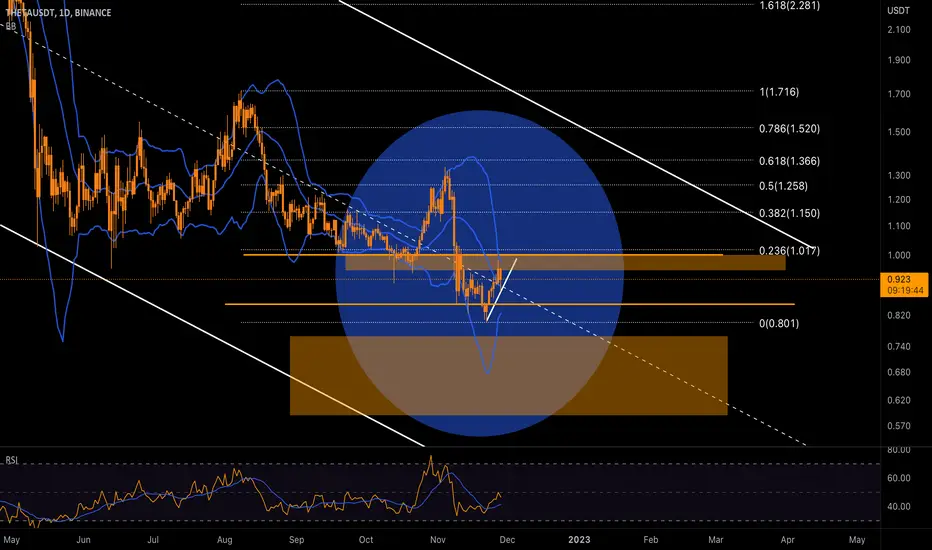Click the 1.618(2.281) Fibonacci level label
The height and width of the screenshot is (550, 932).
pyautogui.click(x=789, y=6)
